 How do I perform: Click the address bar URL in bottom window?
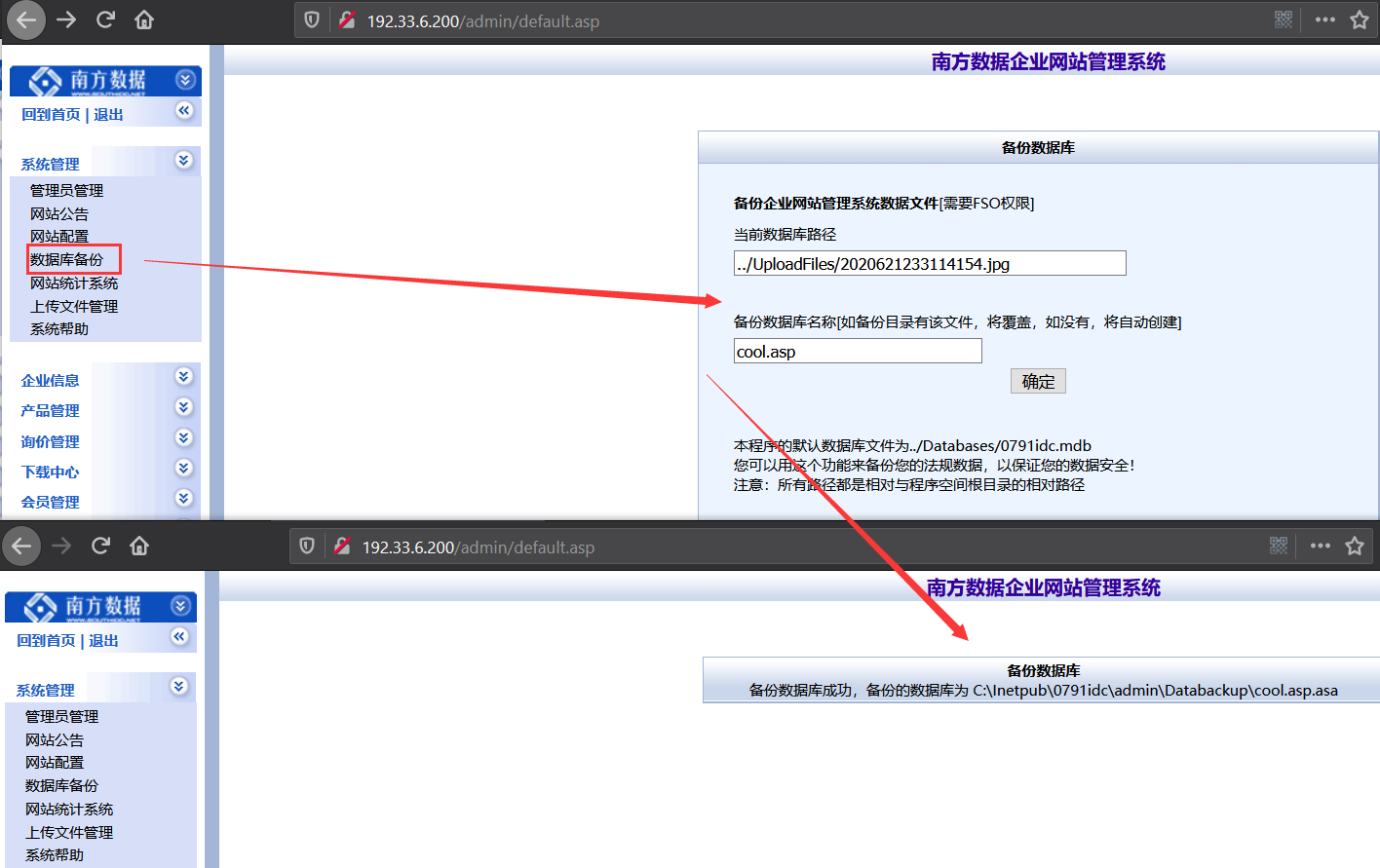(478, 547)
